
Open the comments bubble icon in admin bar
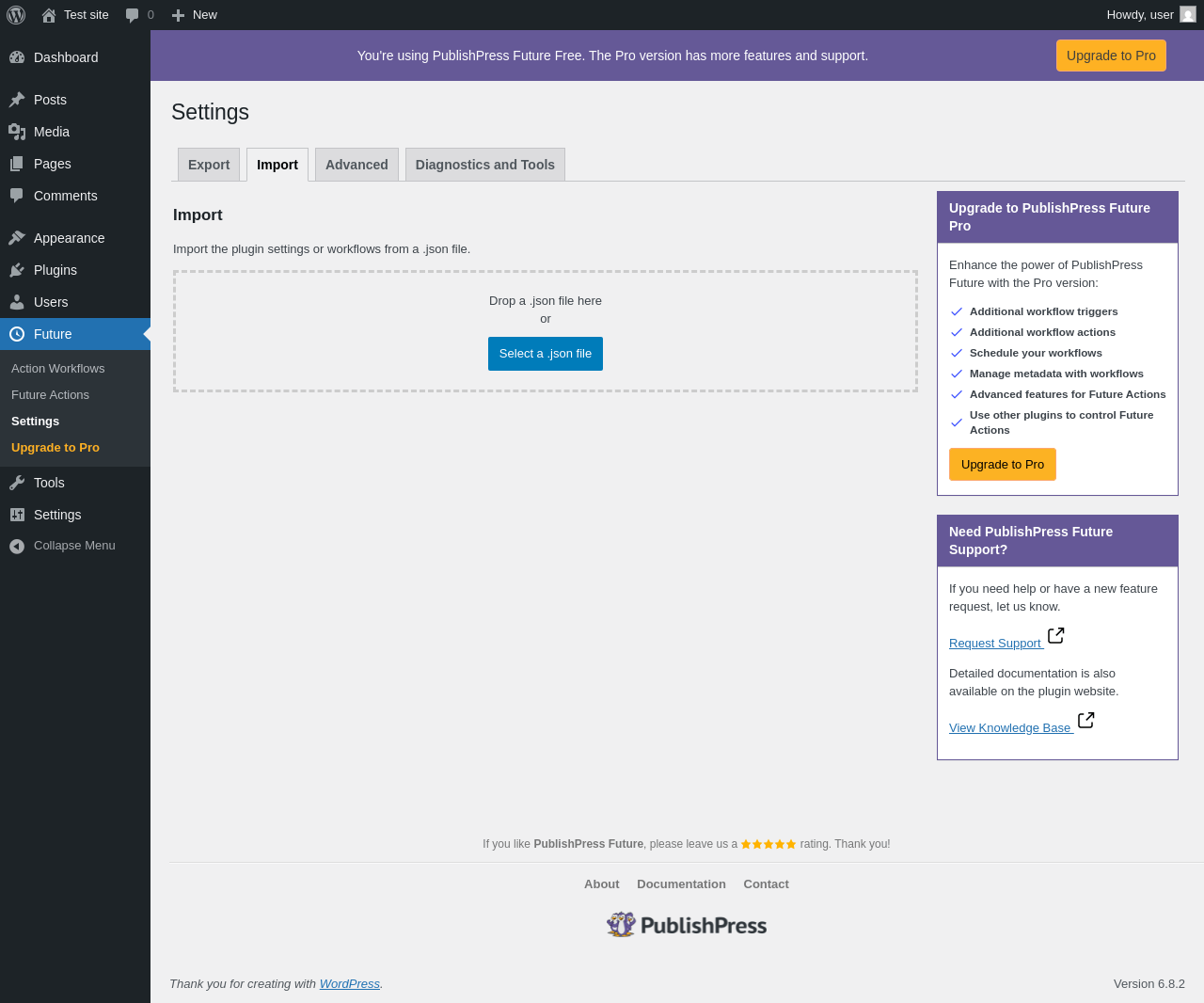pos(133,15)
